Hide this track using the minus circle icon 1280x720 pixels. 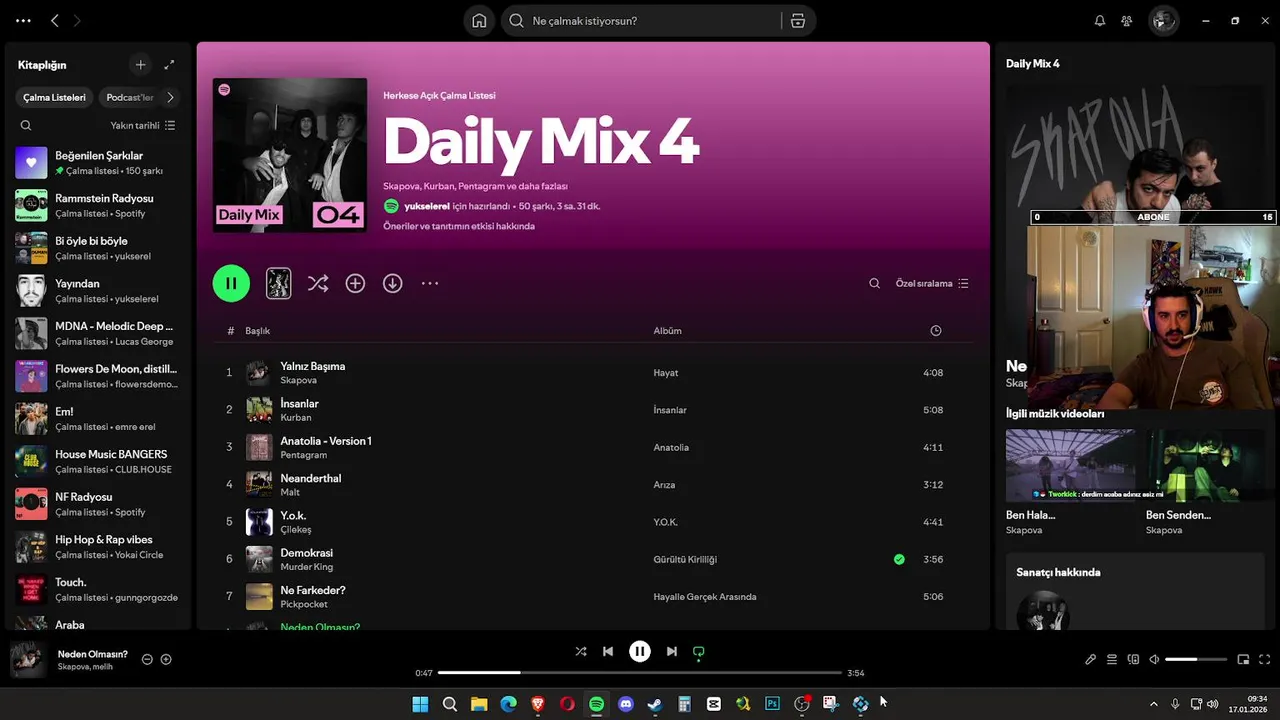tap(147, 659)
